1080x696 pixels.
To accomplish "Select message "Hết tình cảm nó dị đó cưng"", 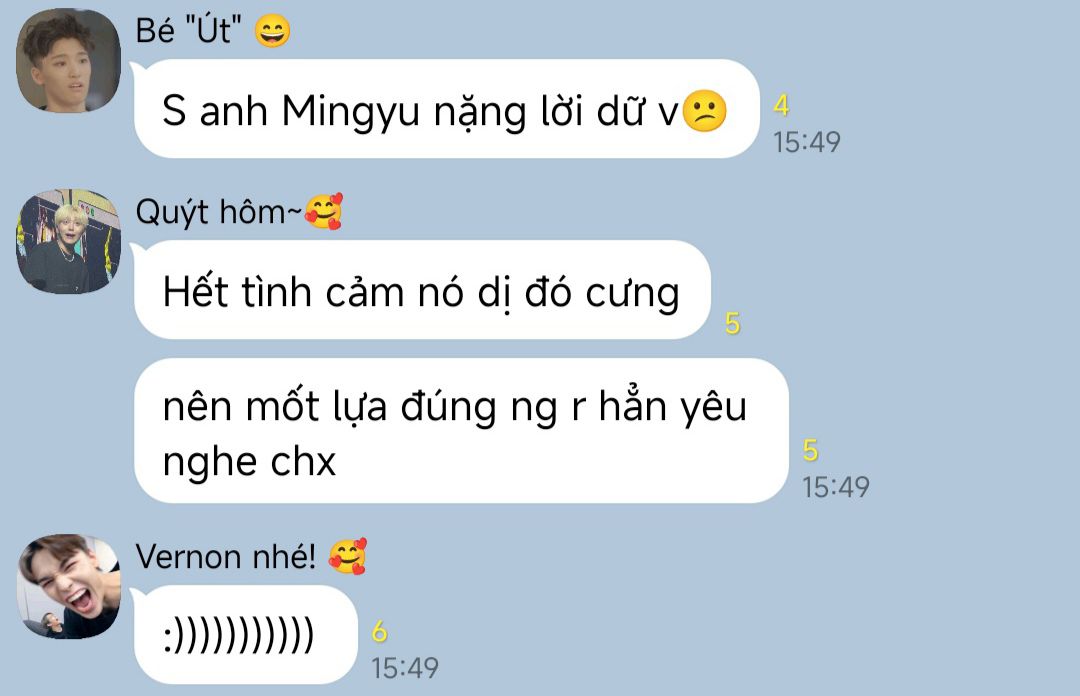I will pyautogui.click(x=422, y=290).
